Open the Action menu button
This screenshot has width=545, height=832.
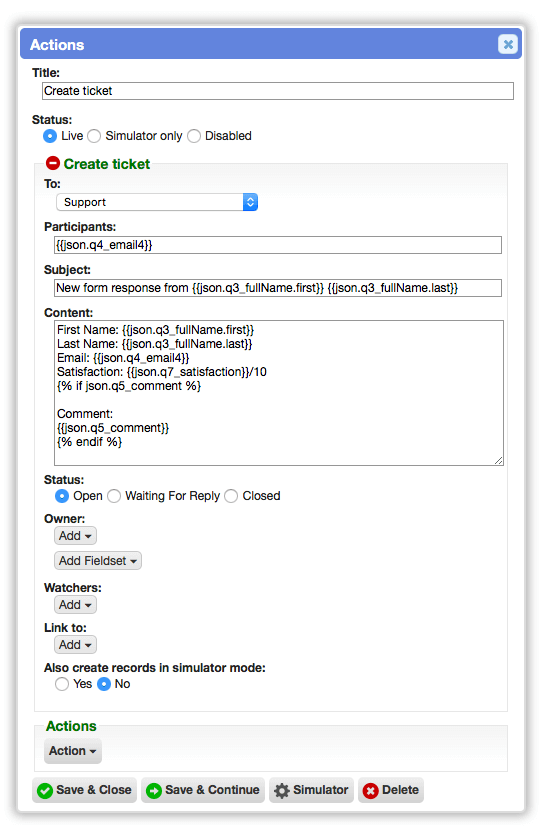[73, 751]
